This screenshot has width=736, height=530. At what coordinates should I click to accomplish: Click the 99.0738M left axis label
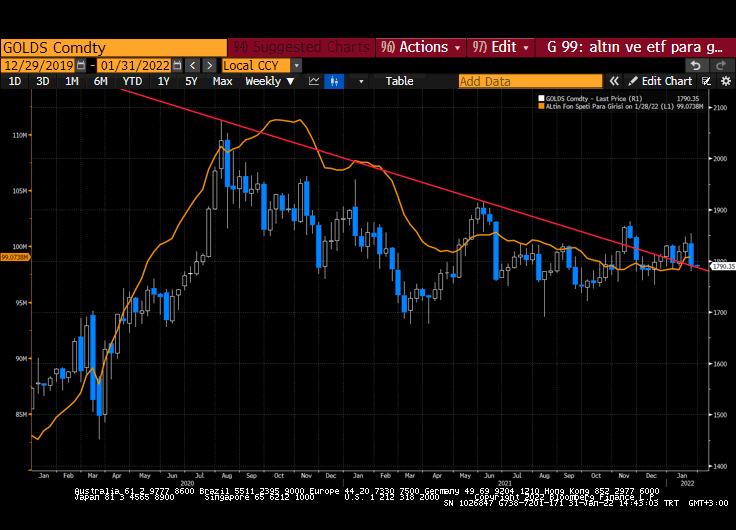point(15,257)
